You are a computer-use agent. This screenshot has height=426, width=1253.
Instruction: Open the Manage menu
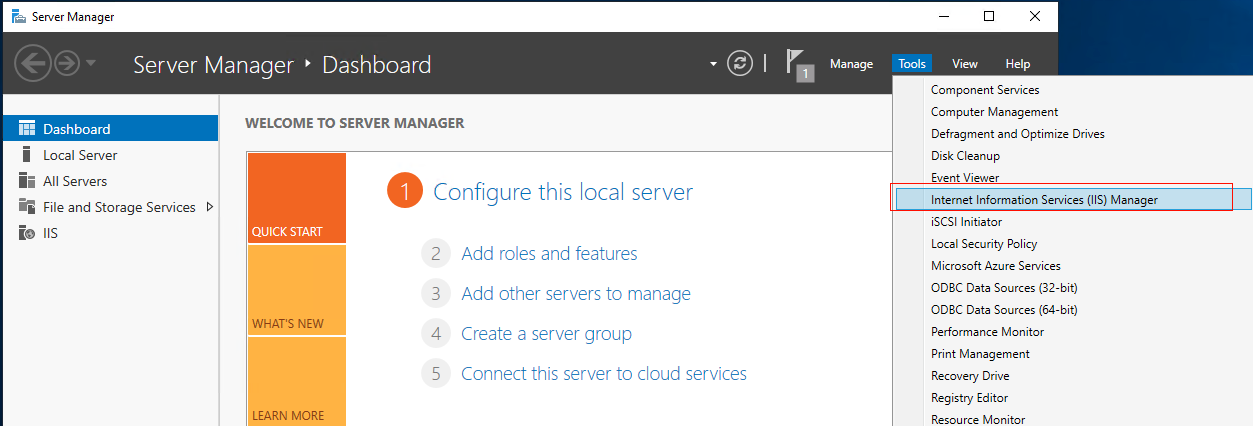[x=851, y=64]
